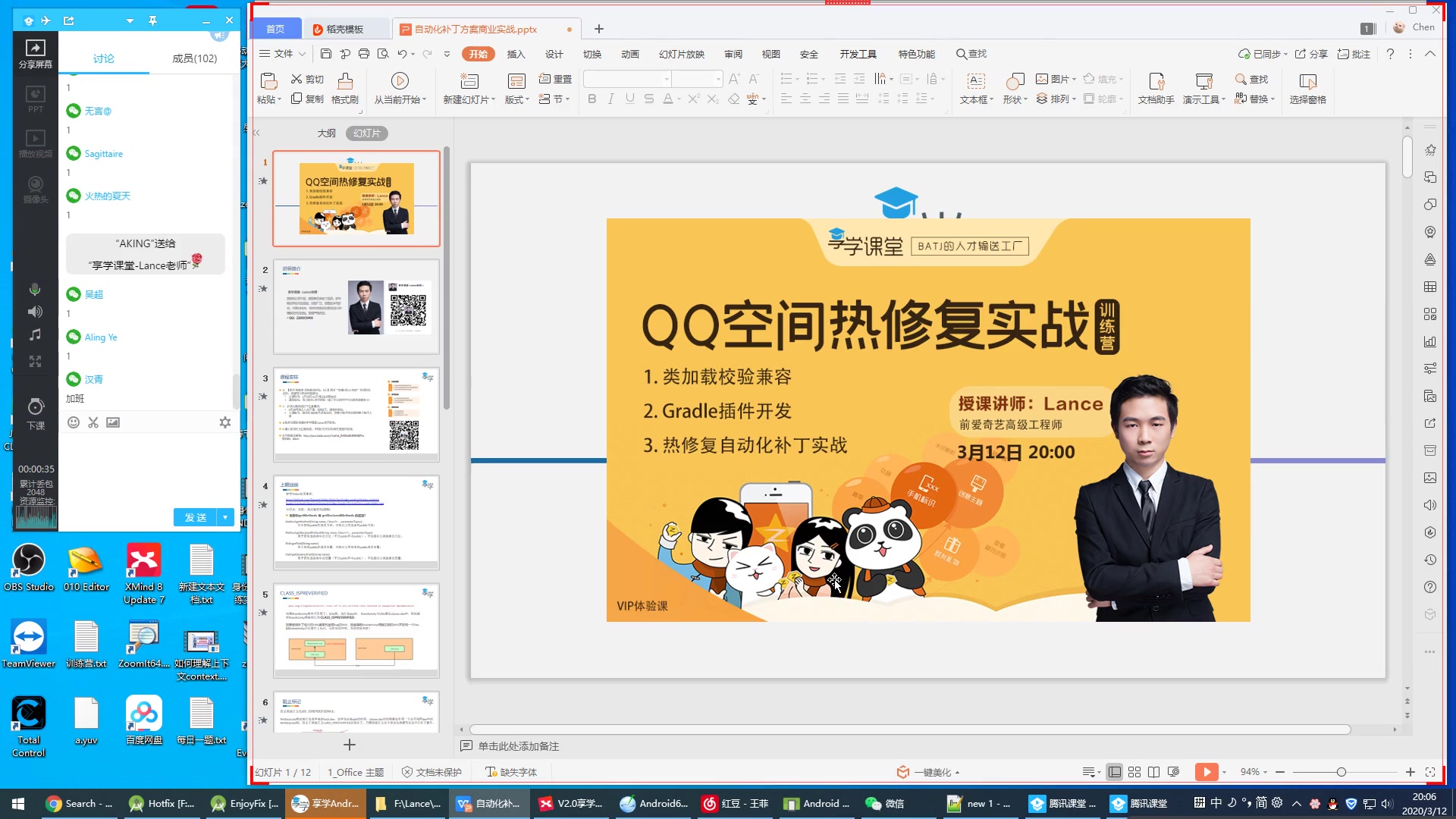Toggle Bold formatting
Viewport: 1456px width, 819px height.
pyautogui.click(x=591, y=99)
